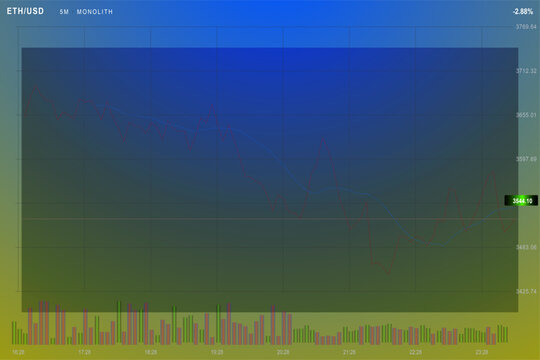540x360 pixels.
Task: Click the 3483.06 price axis label
Action: point(526,247)
